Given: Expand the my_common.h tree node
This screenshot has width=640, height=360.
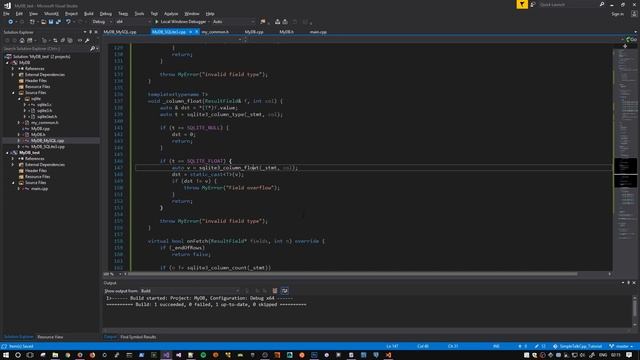Looking at the screenshot, I should [x=19, y=122].
